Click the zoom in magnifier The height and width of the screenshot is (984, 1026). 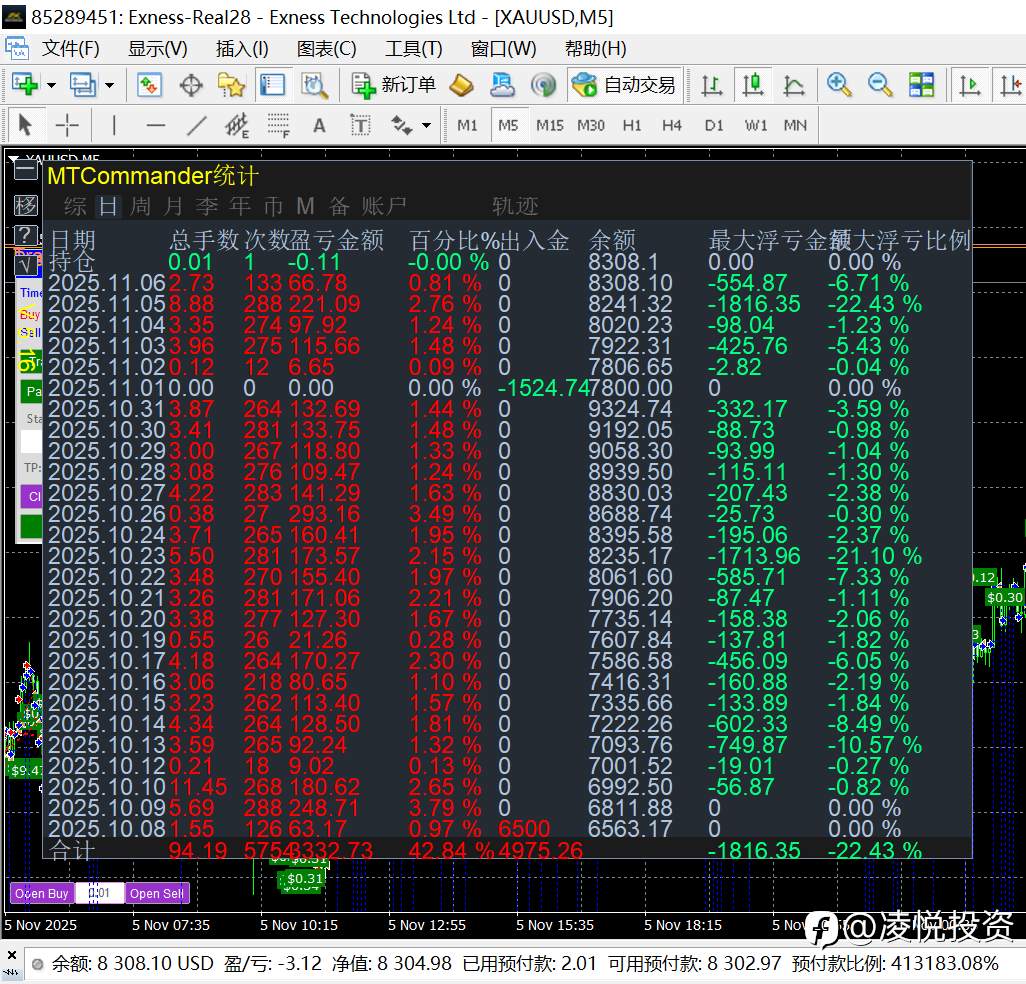[x=839, y=85]
